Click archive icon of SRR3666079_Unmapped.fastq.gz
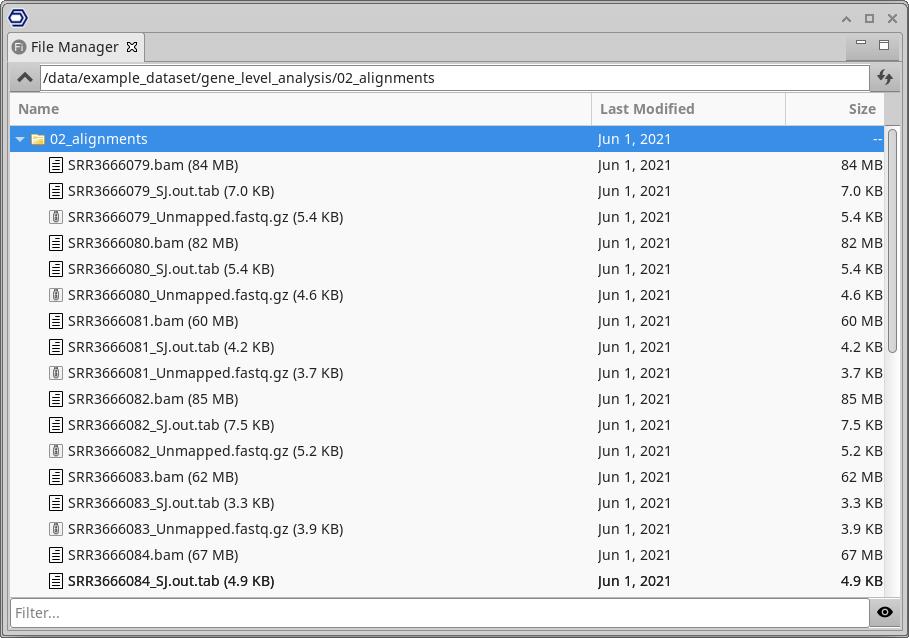 coord(56,217)
